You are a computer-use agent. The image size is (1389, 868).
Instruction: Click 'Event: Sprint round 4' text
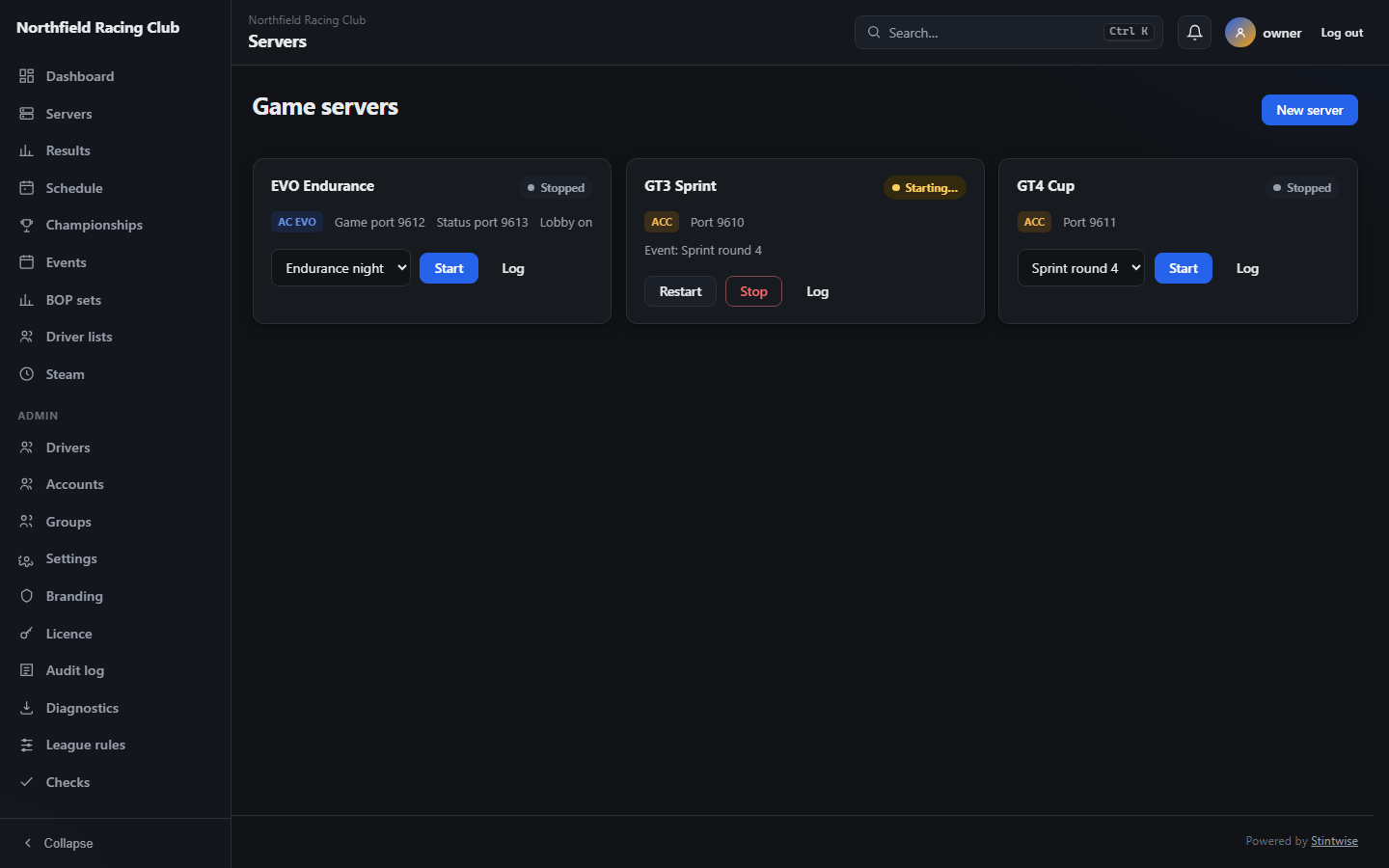click(703, 251)
